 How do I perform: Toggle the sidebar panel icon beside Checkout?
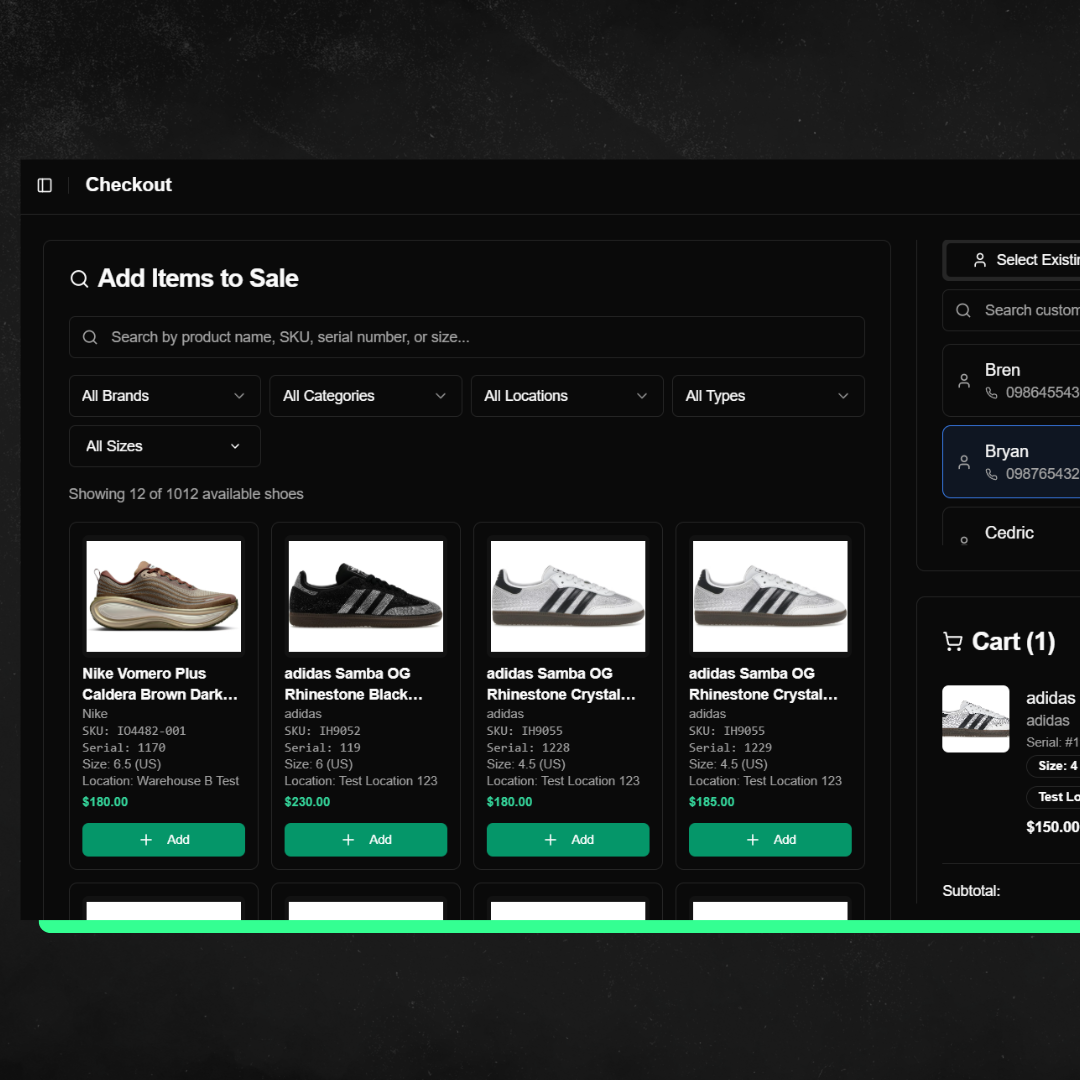click(44, 185)
